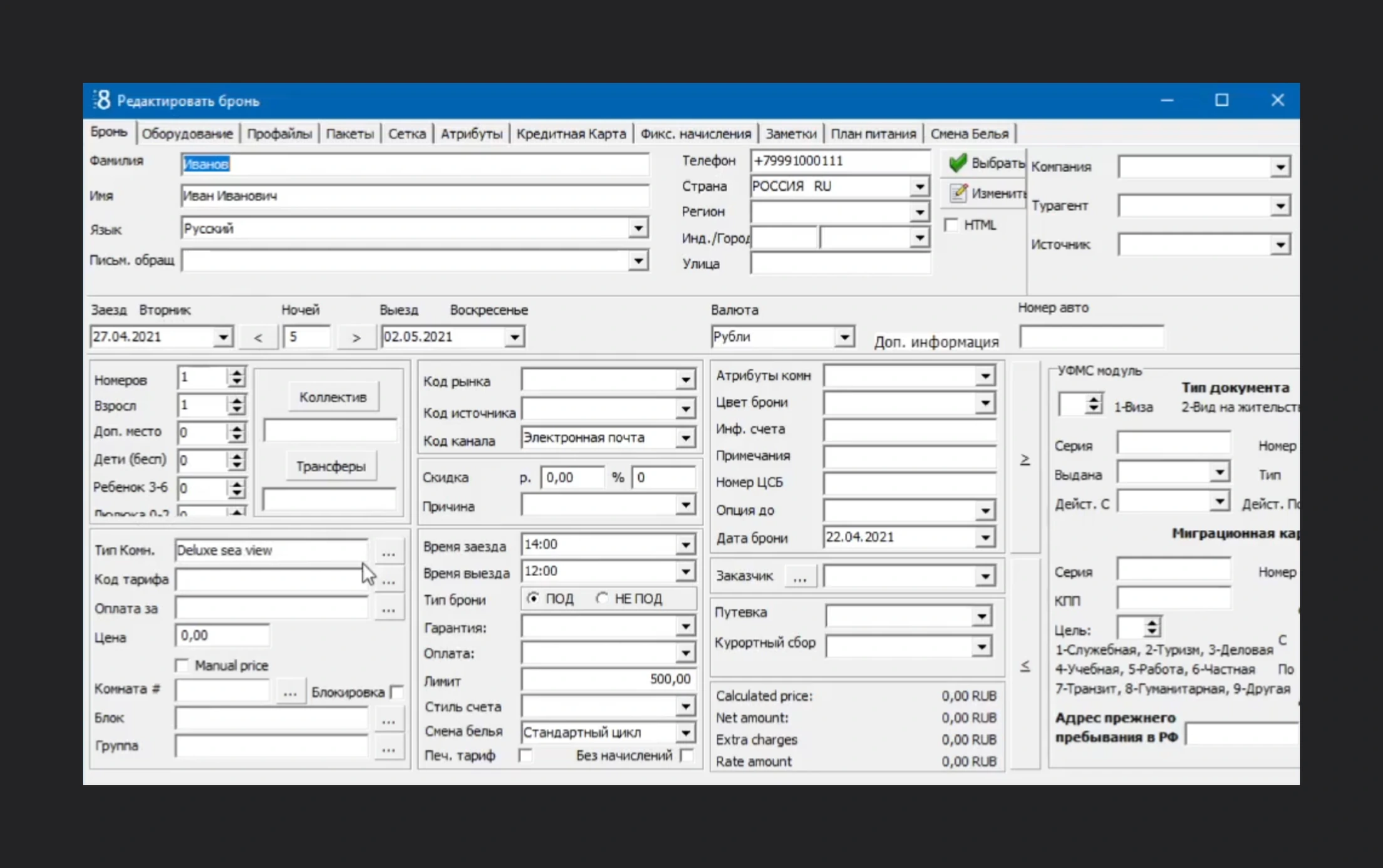Open the Язык language dropdown
The image size is (1383, 868).
638,229
